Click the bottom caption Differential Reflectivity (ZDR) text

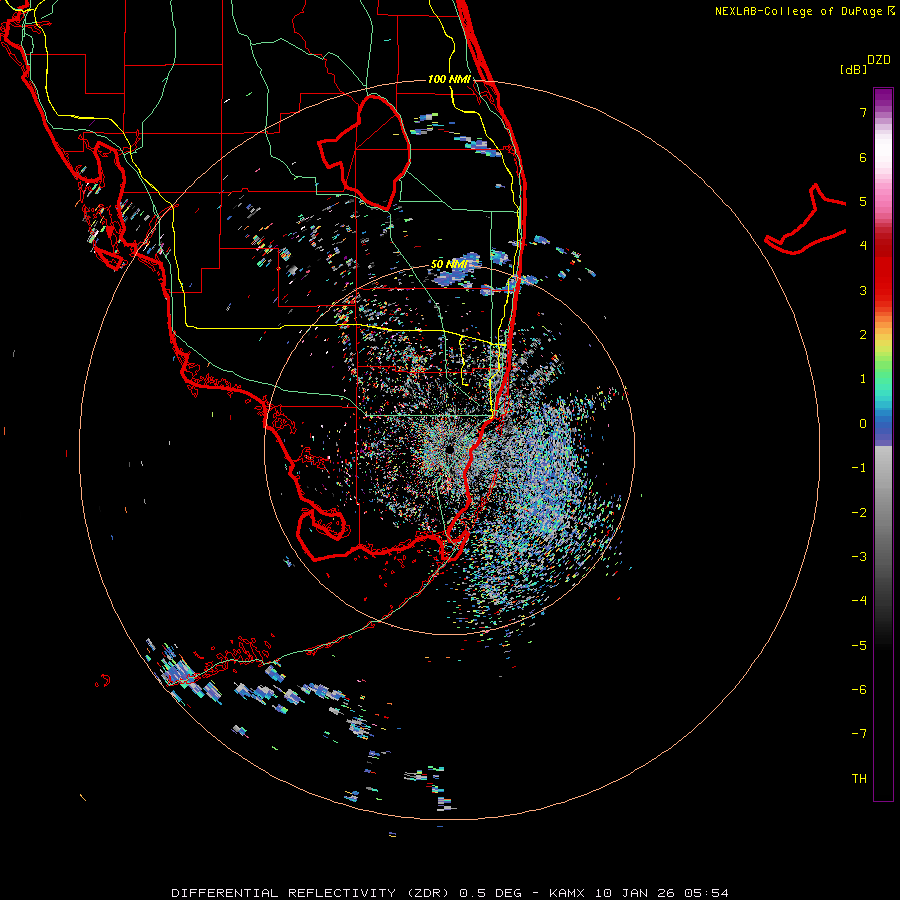tap(313, 893)
